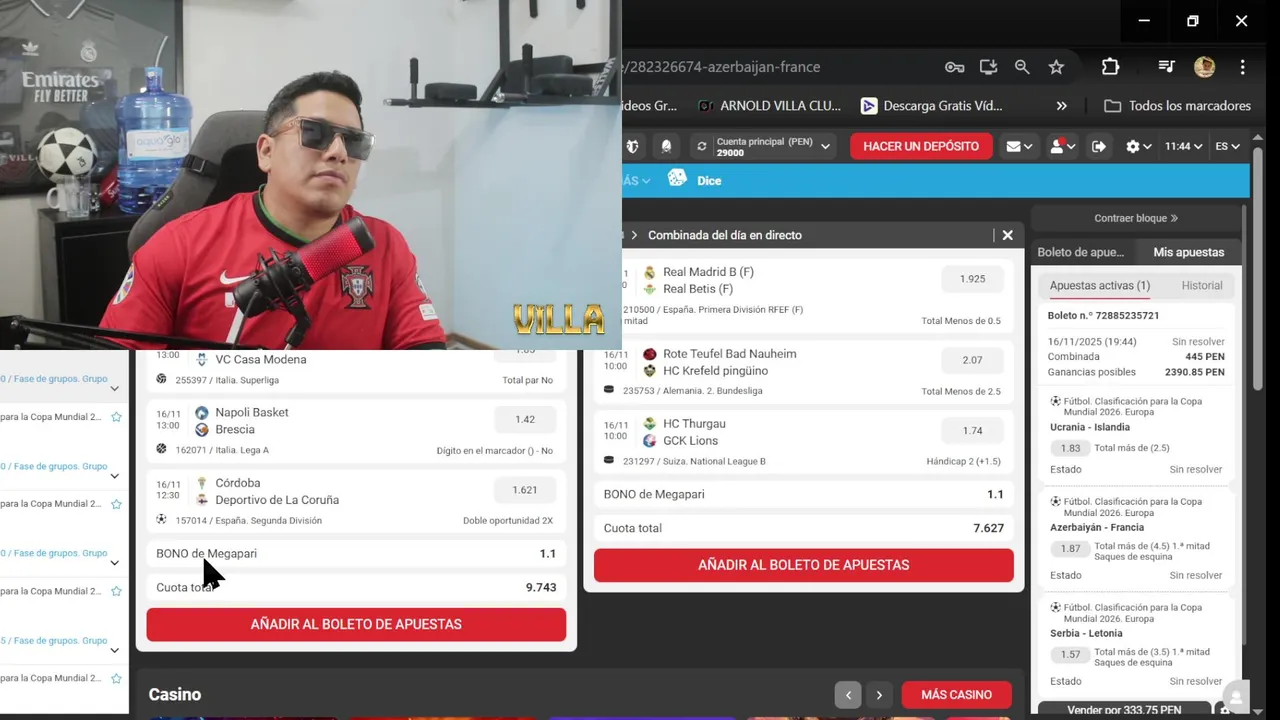The width and height of the screenshot is (1280, 720).
Task: Select the 1.74 odds for HC Thurgau
Action: [x=972, y=431]
